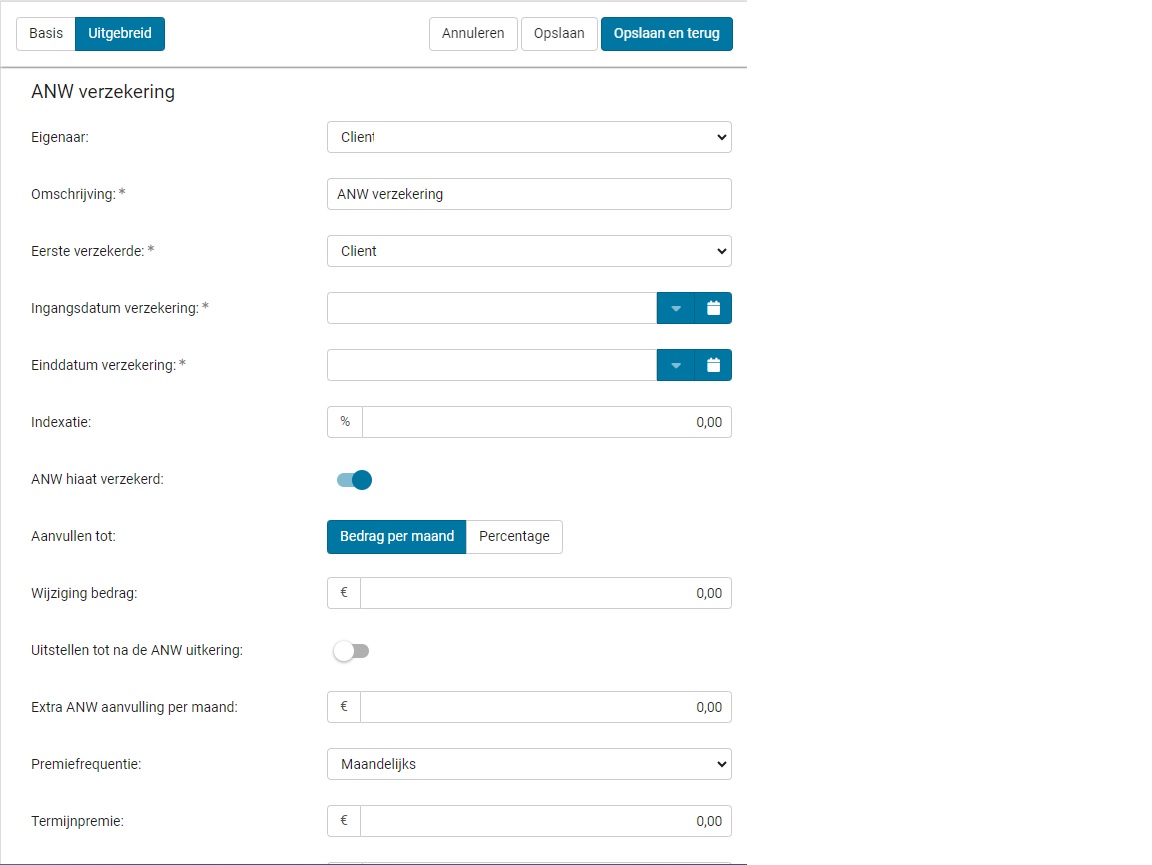
Task: Open calendar picker for Ingangsdatum verzekering
Action: [713, 308]
